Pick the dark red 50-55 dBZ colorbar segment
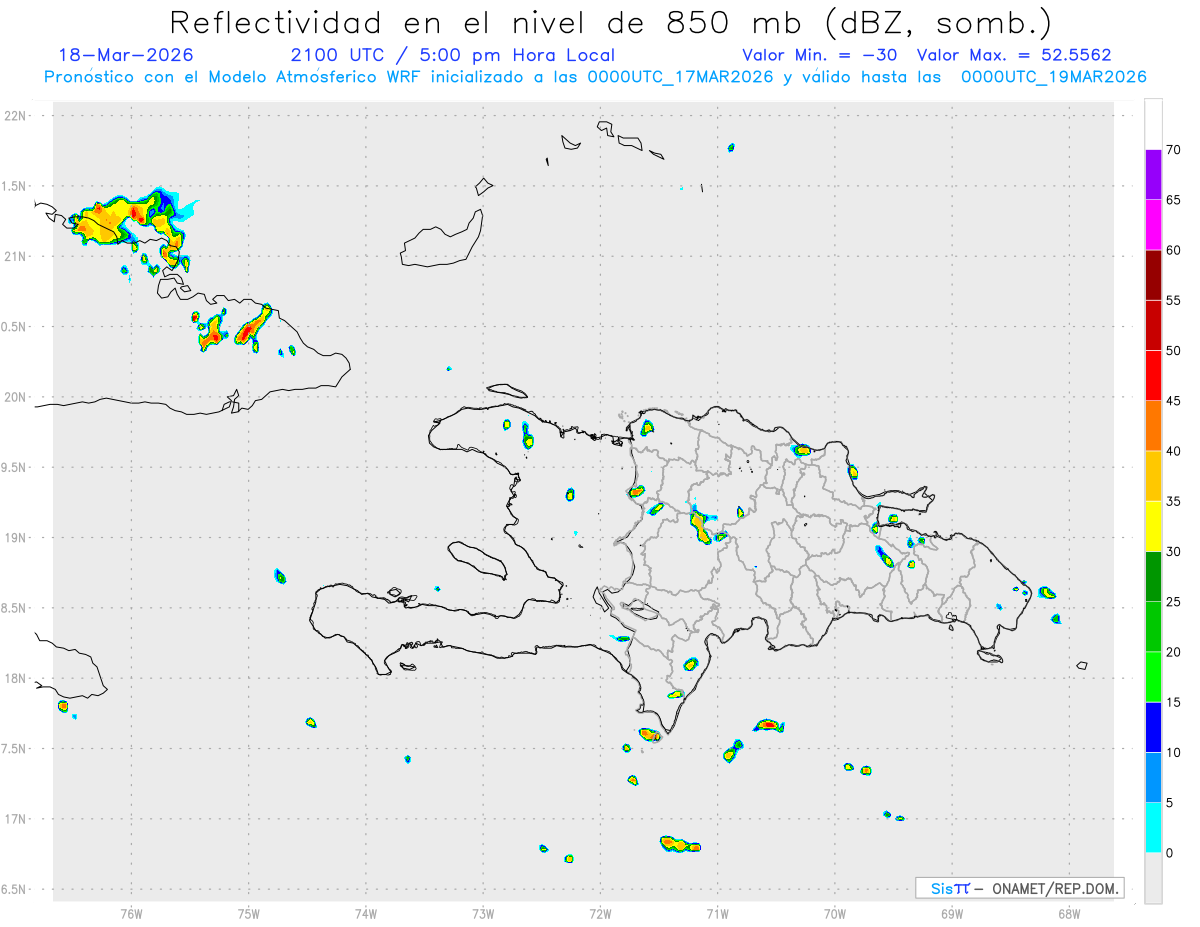1200x927 pixels. (x=1153, y=325)
